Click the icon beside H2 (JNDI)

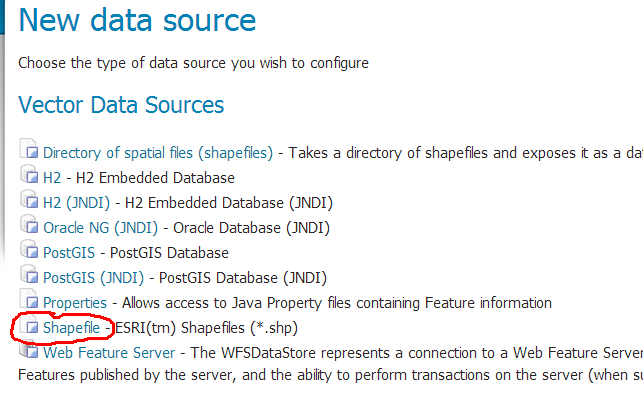pos(29,199)
